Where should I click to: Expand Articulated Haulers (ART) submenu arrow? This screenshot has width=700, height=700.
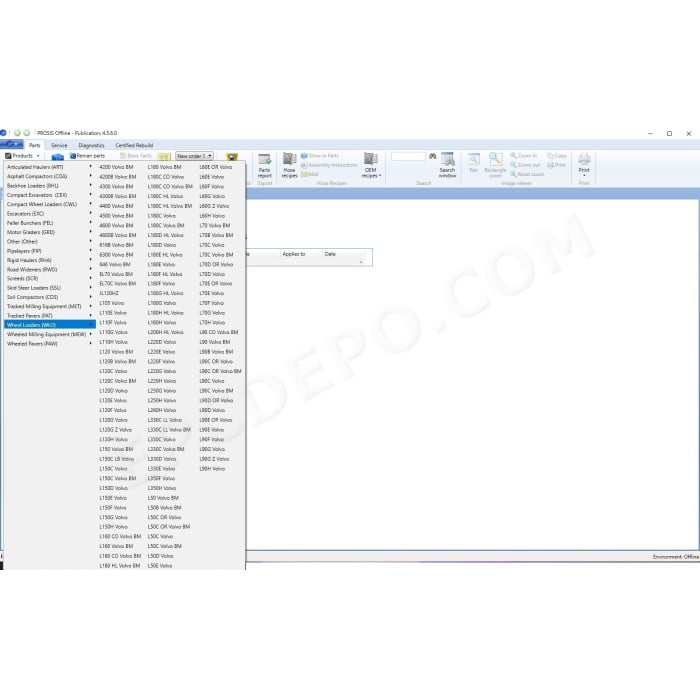91,167
